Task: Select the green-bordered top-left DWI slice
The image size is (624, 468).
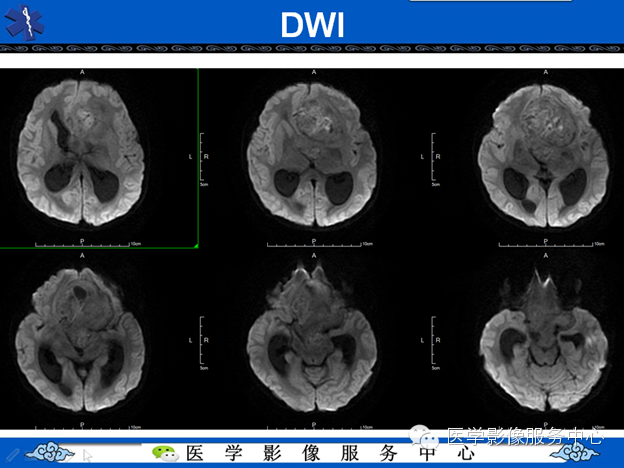Action: 99,158
